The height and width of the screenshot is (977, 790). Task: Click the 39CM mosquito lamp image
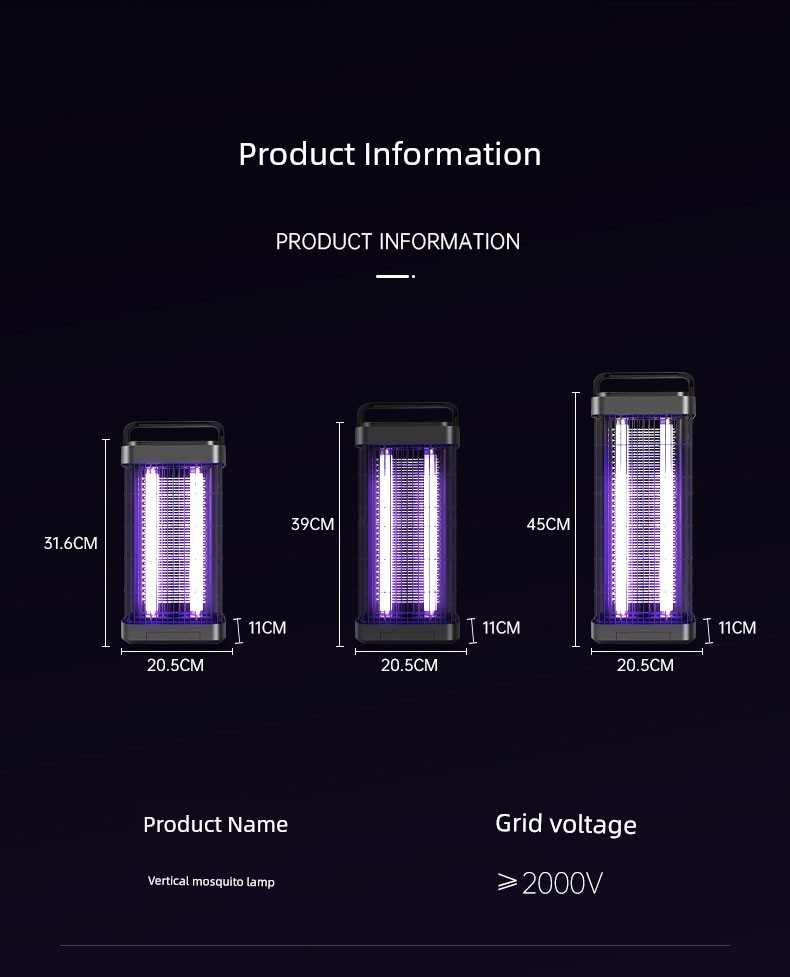click(x=407, y=523)
